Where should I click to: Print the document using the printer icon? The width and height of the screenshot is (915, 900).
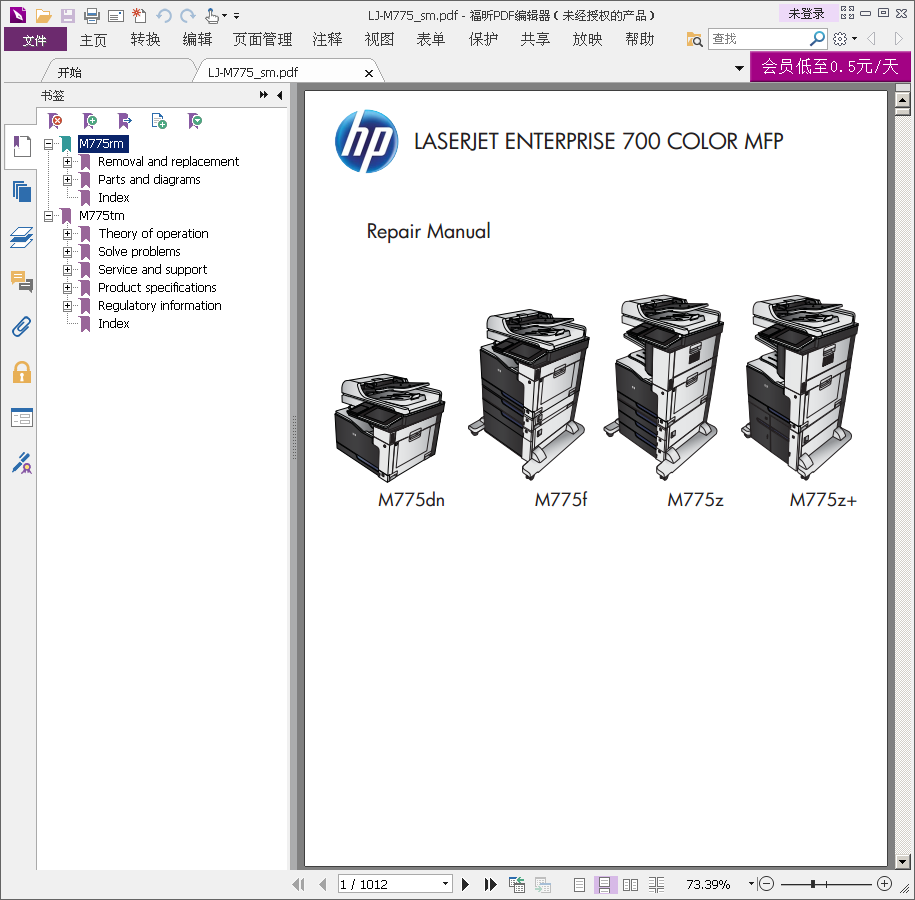point(92,16)
